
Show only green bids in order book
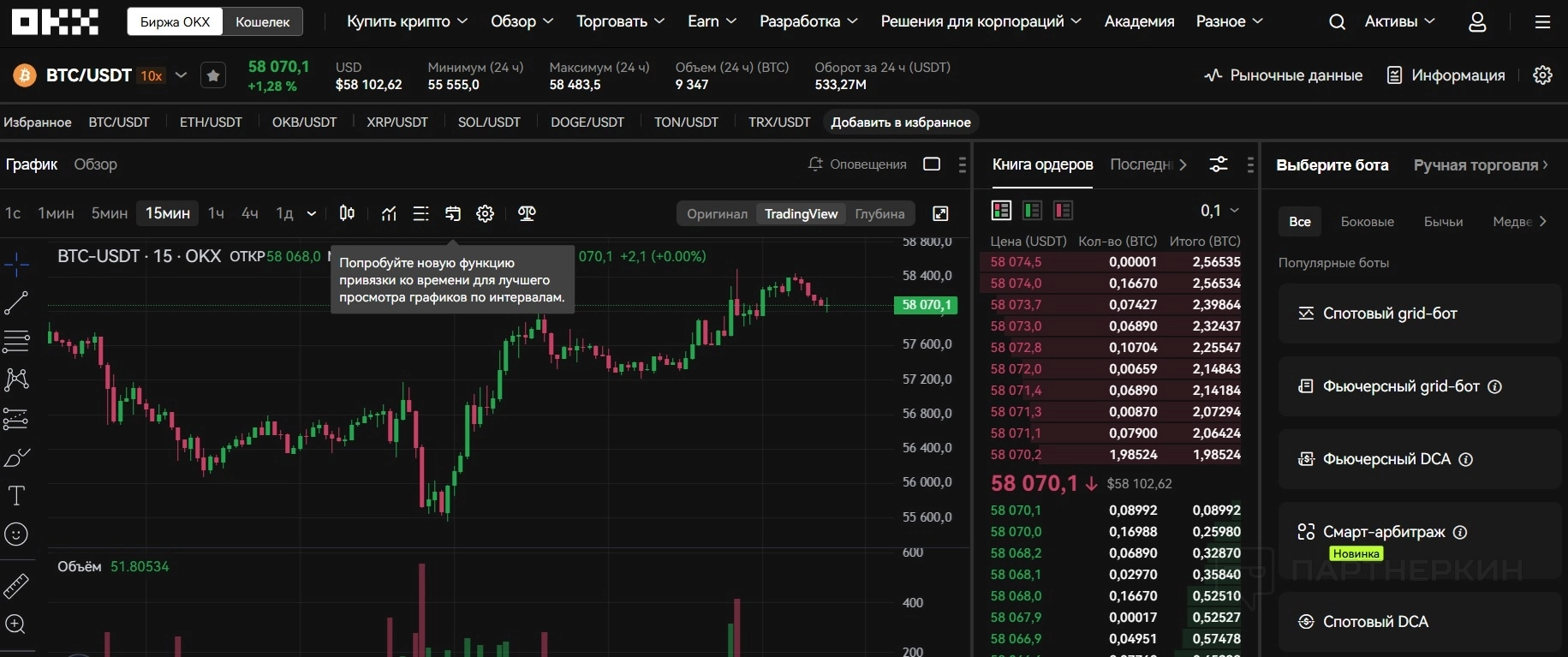pyautogui.click(x=1032, y=210)
